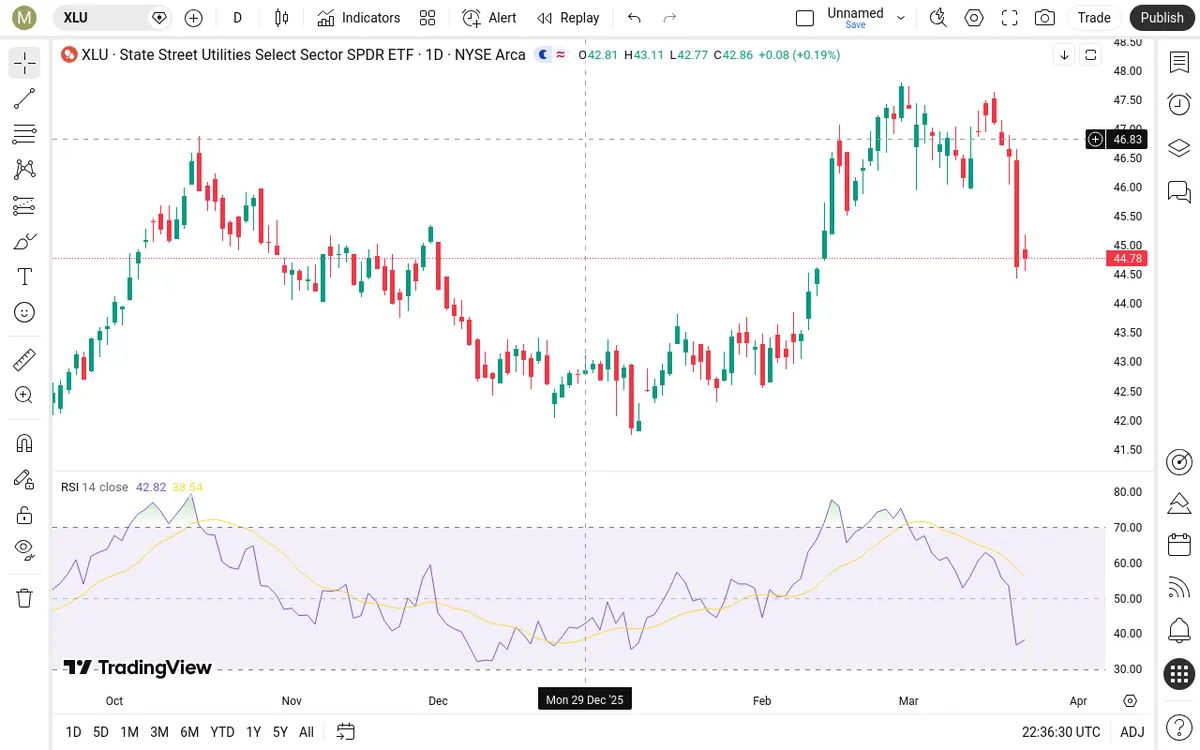Screen dimensions: 1200x750
Task: Toggle ADJ adjusted data
Action: 1132,732
